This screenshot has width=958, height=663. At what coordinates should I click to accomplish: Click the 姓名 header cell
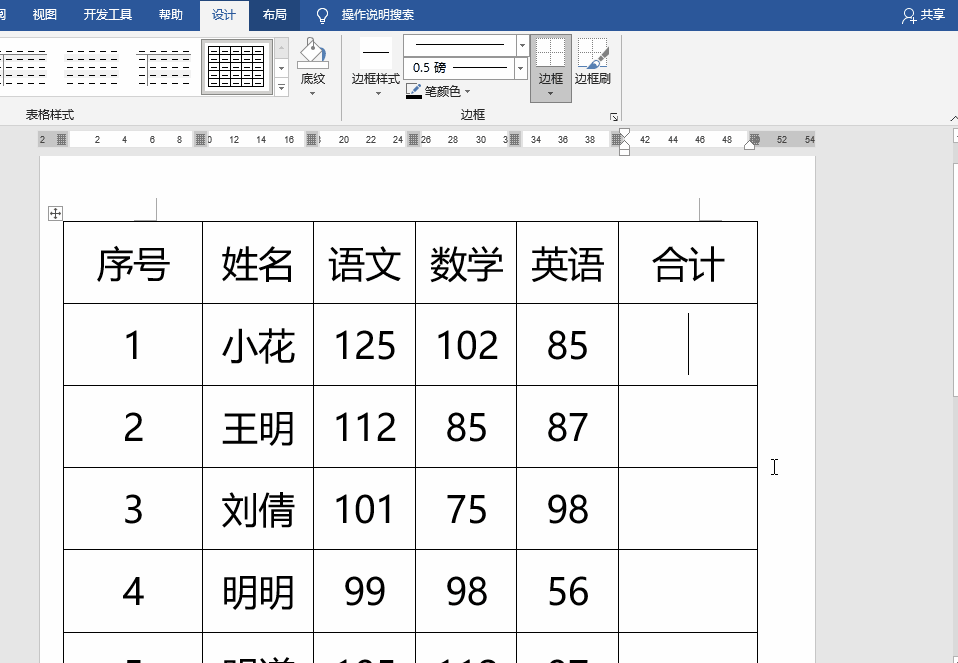(258, 263)
